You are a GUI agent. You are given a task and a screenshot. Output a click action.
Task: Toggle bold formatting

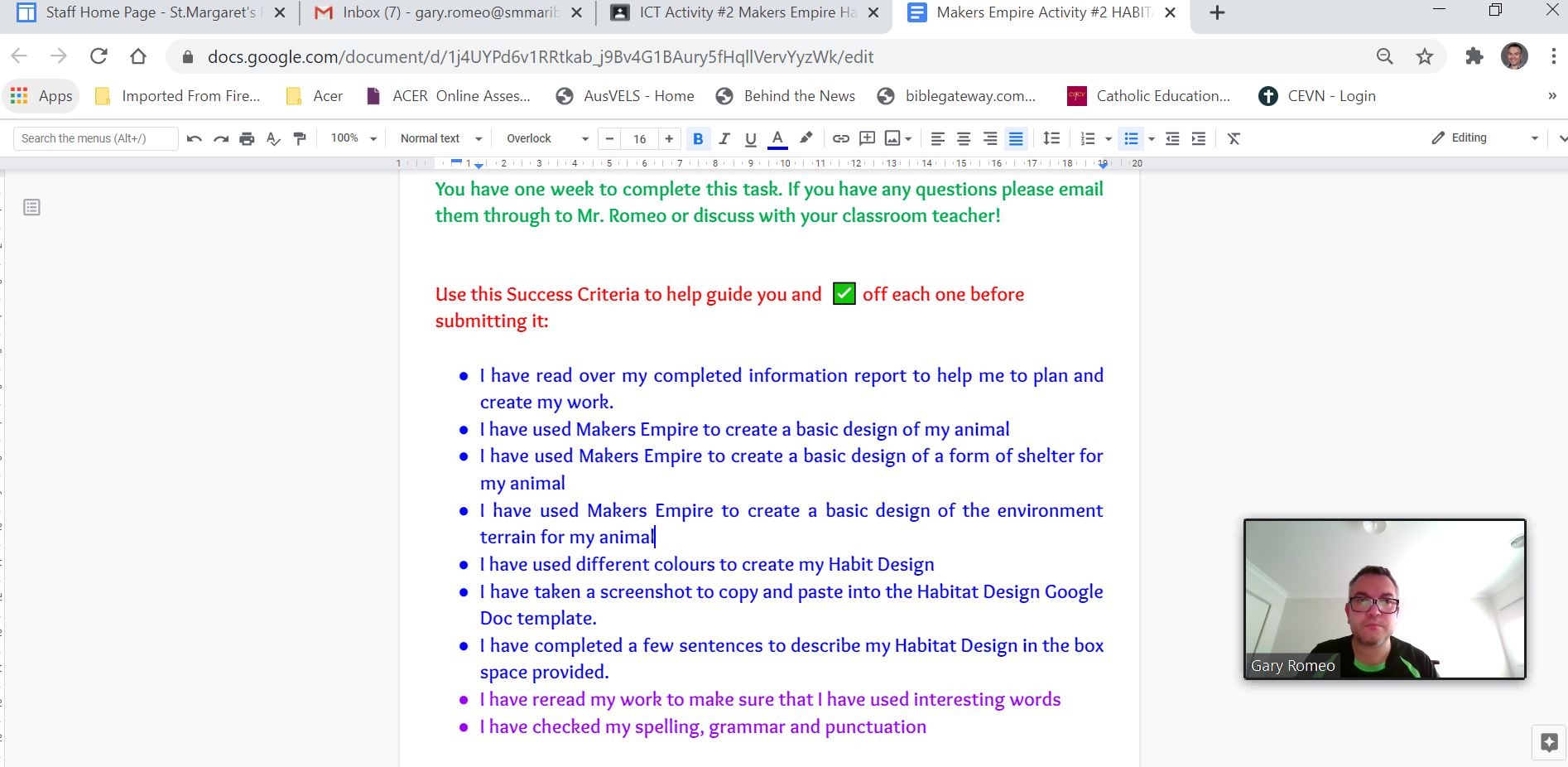(698, 138)
